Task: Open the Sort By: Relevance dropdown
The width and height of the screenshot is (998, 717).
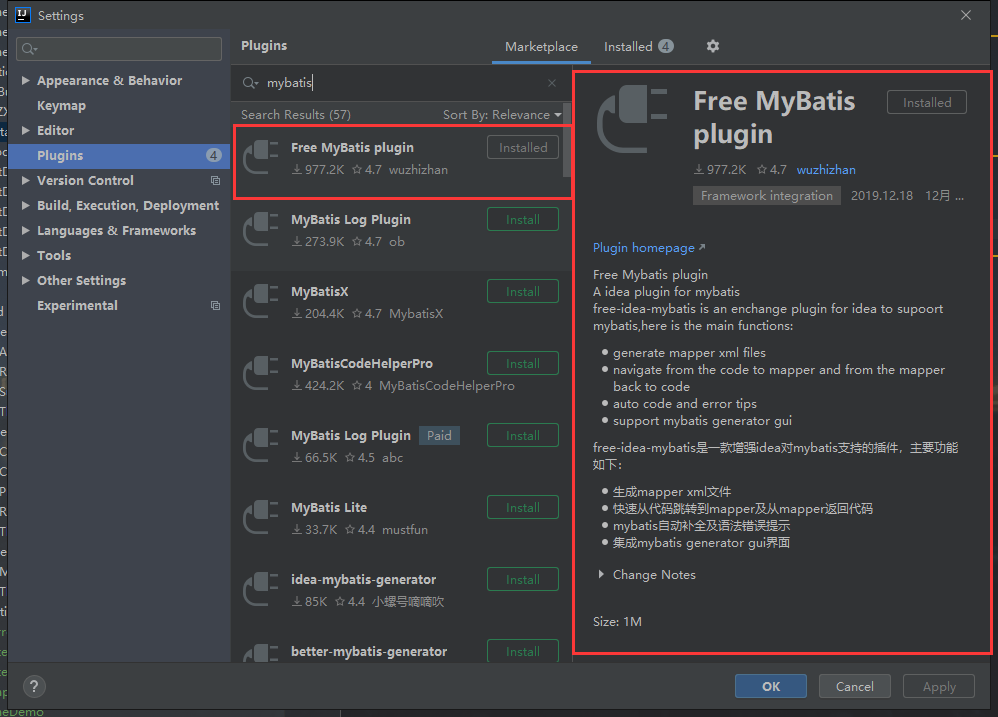Action: (502, 115)
